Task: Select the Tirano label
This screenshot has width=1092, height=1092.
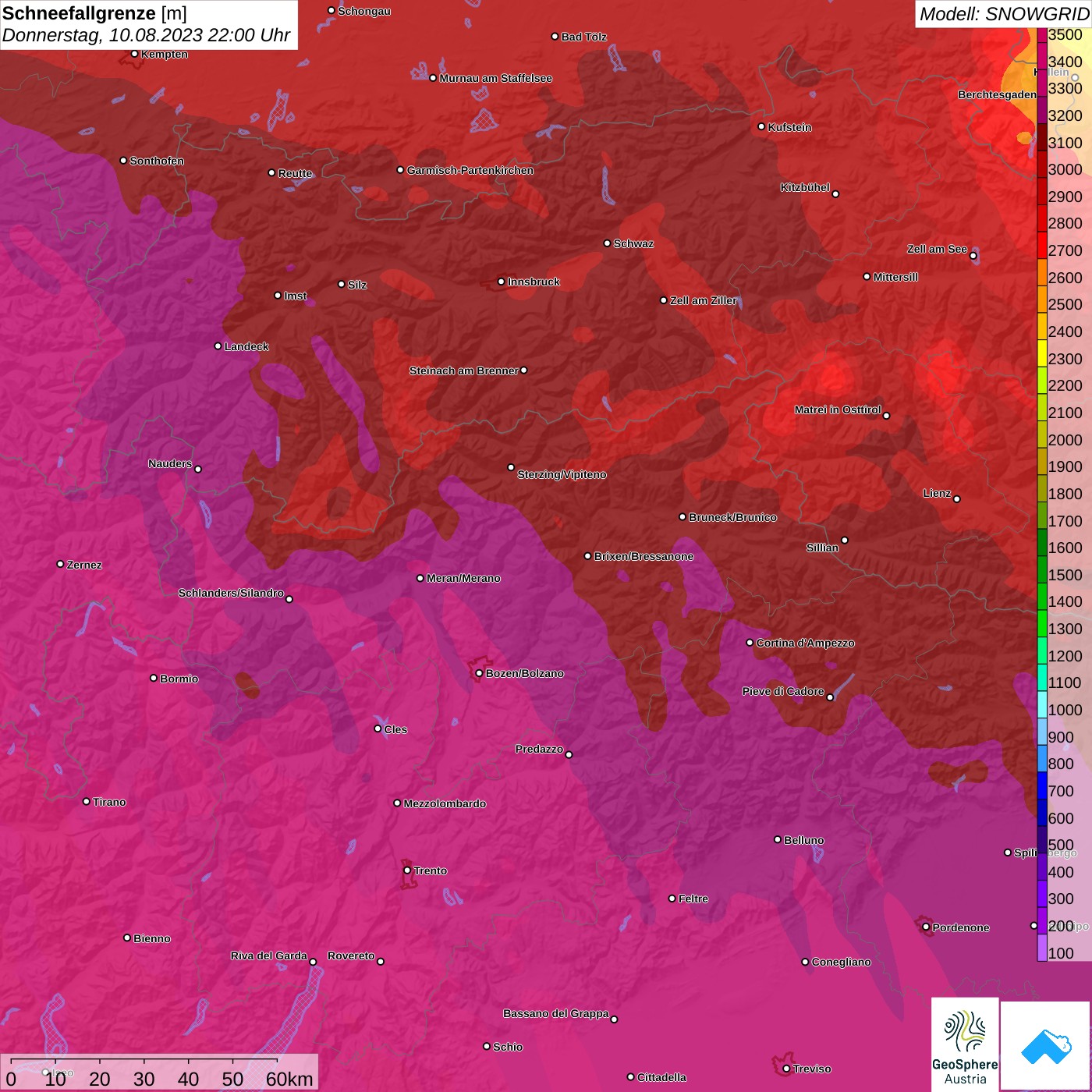Action: tap(109, 802)
